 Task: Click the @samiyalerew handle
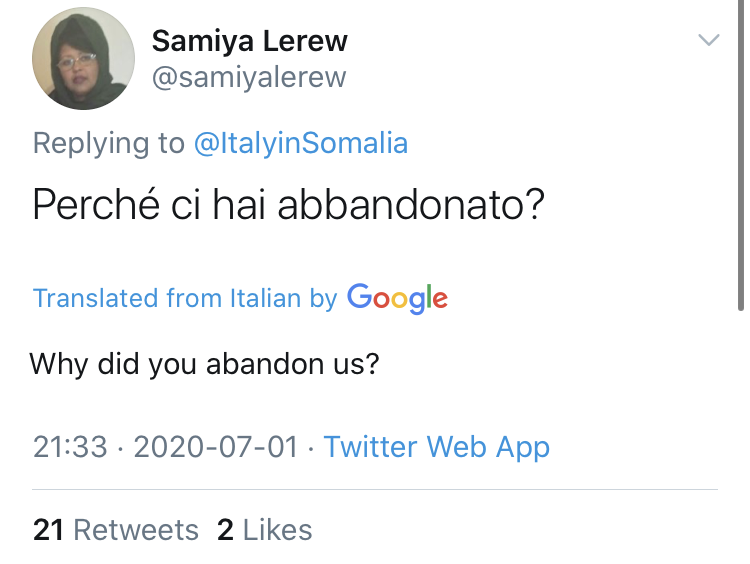[x=248, y=78]
